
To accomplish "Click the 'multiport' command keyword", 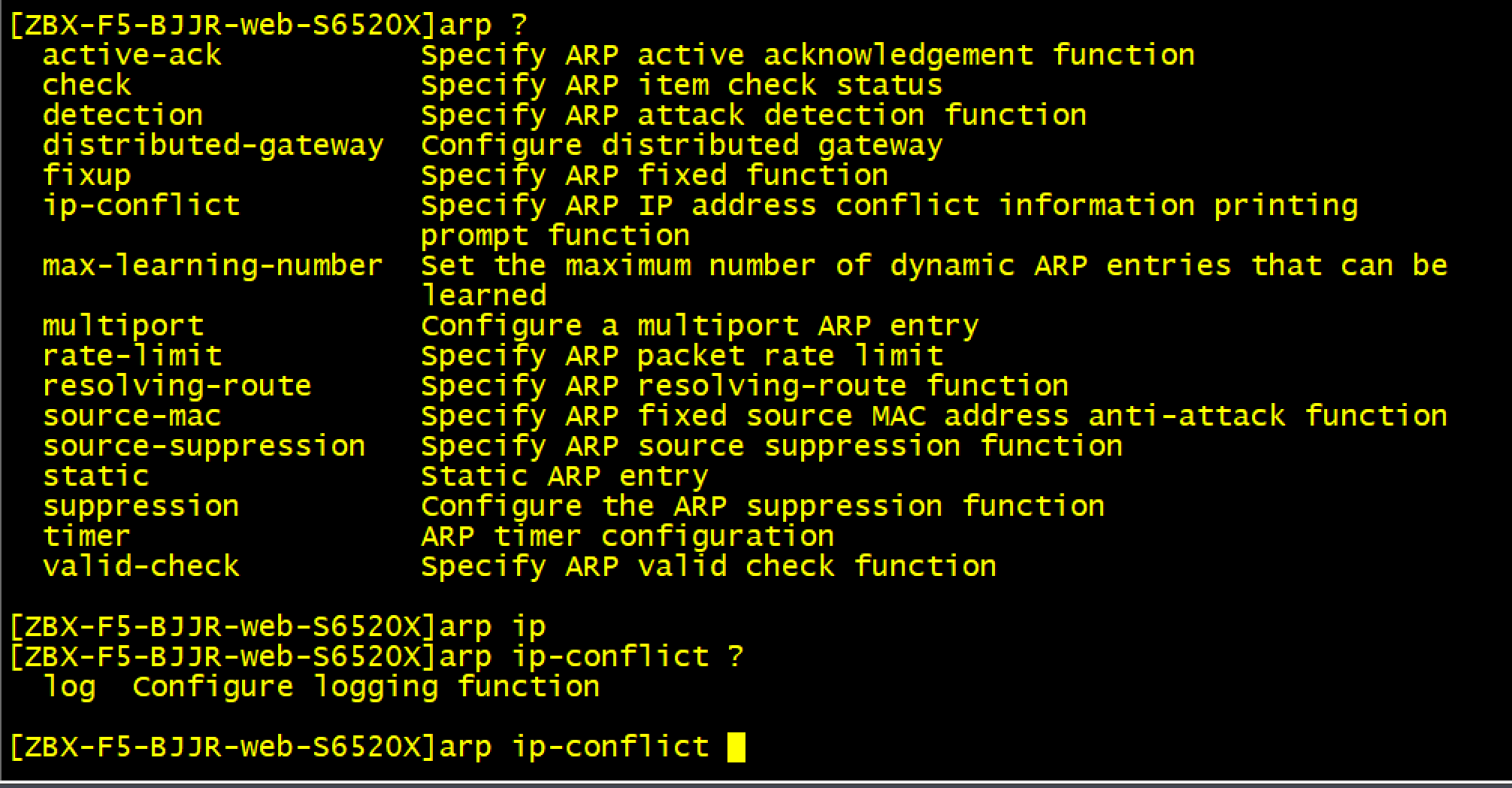I will pyautogui.click(x=123, y=326).
